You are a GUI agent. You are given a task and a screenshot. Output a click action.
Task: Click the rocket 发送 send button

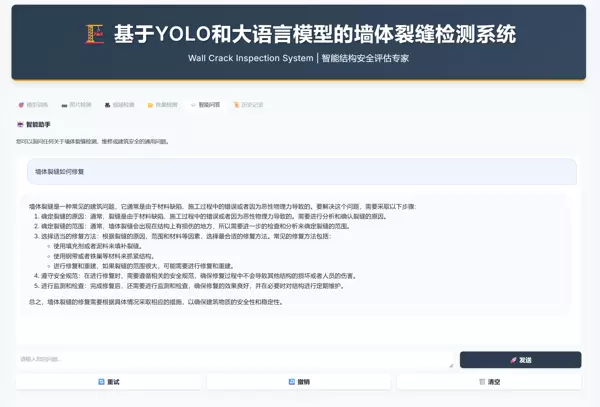pyautogui.click(x=520, y=359)
